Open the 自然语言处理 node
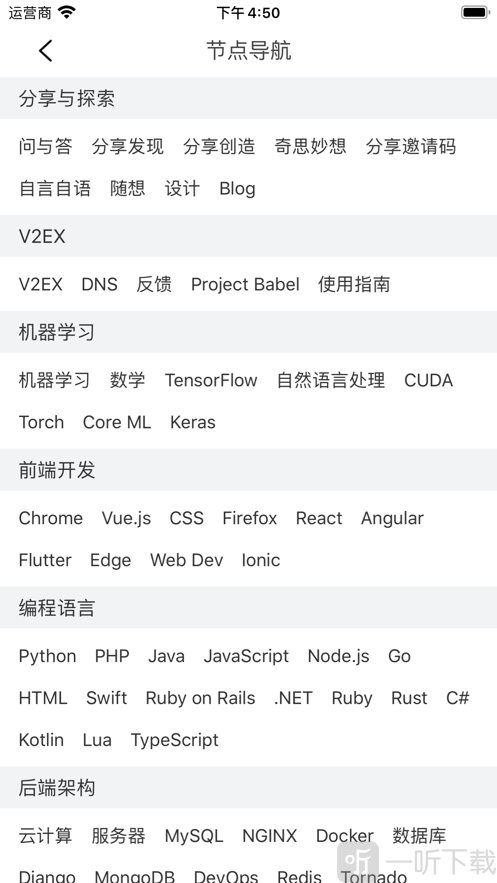 [331, 380]
